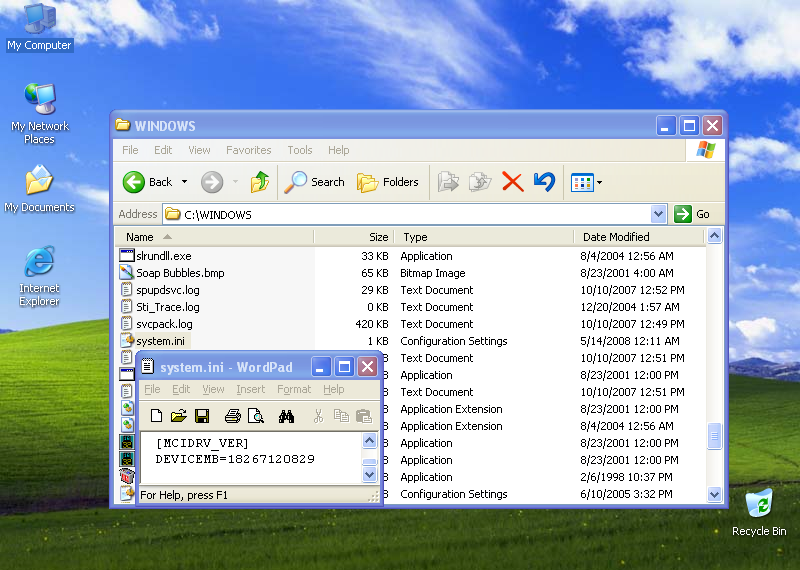Click Paste icon in WordPad toolbar
Screen dimensions: 800x570
click(x=363, y=416)
